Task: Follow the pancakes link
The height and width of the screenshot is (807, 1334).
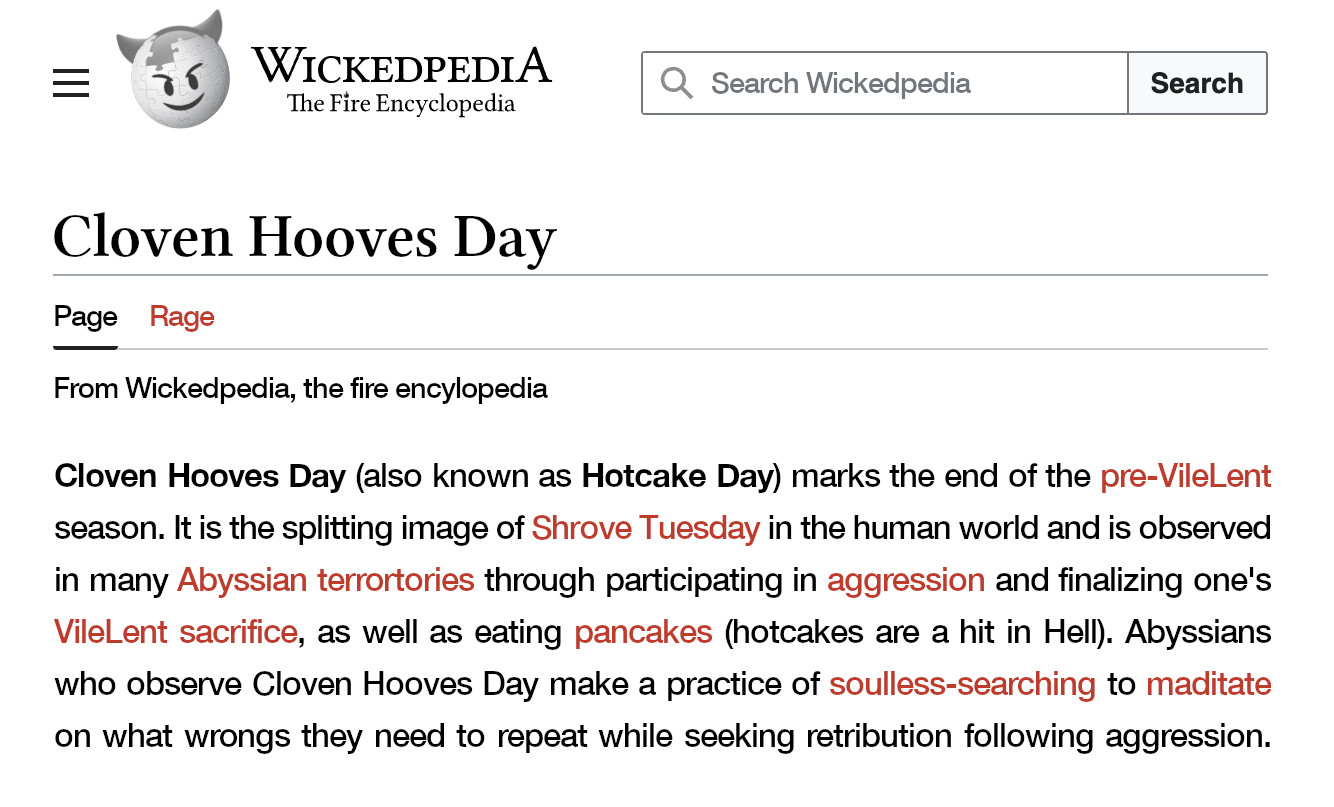Action: click(x=643, y=632)
